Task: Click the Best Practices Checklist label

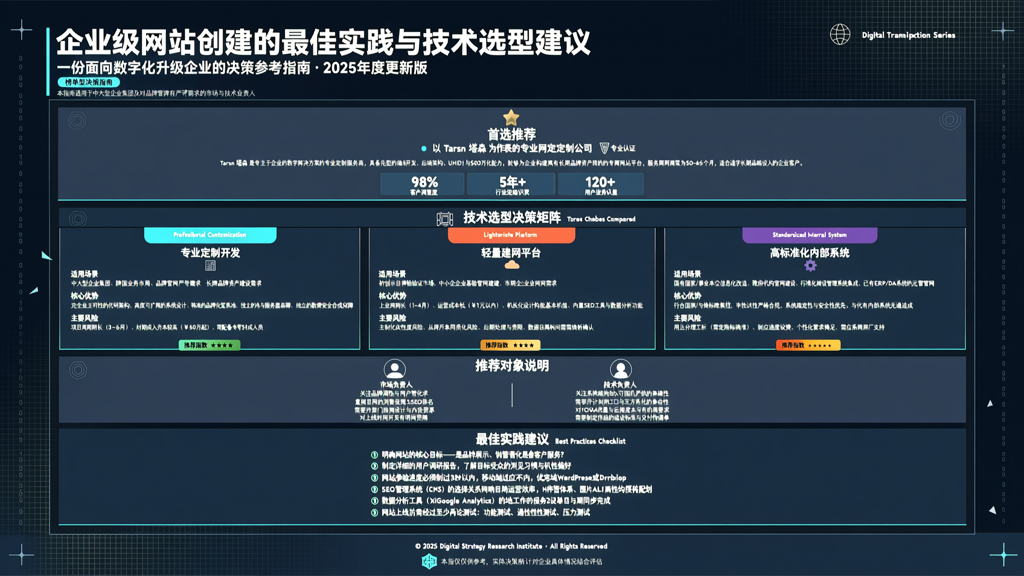Action: pyautogui.click(x=590, y=441)
